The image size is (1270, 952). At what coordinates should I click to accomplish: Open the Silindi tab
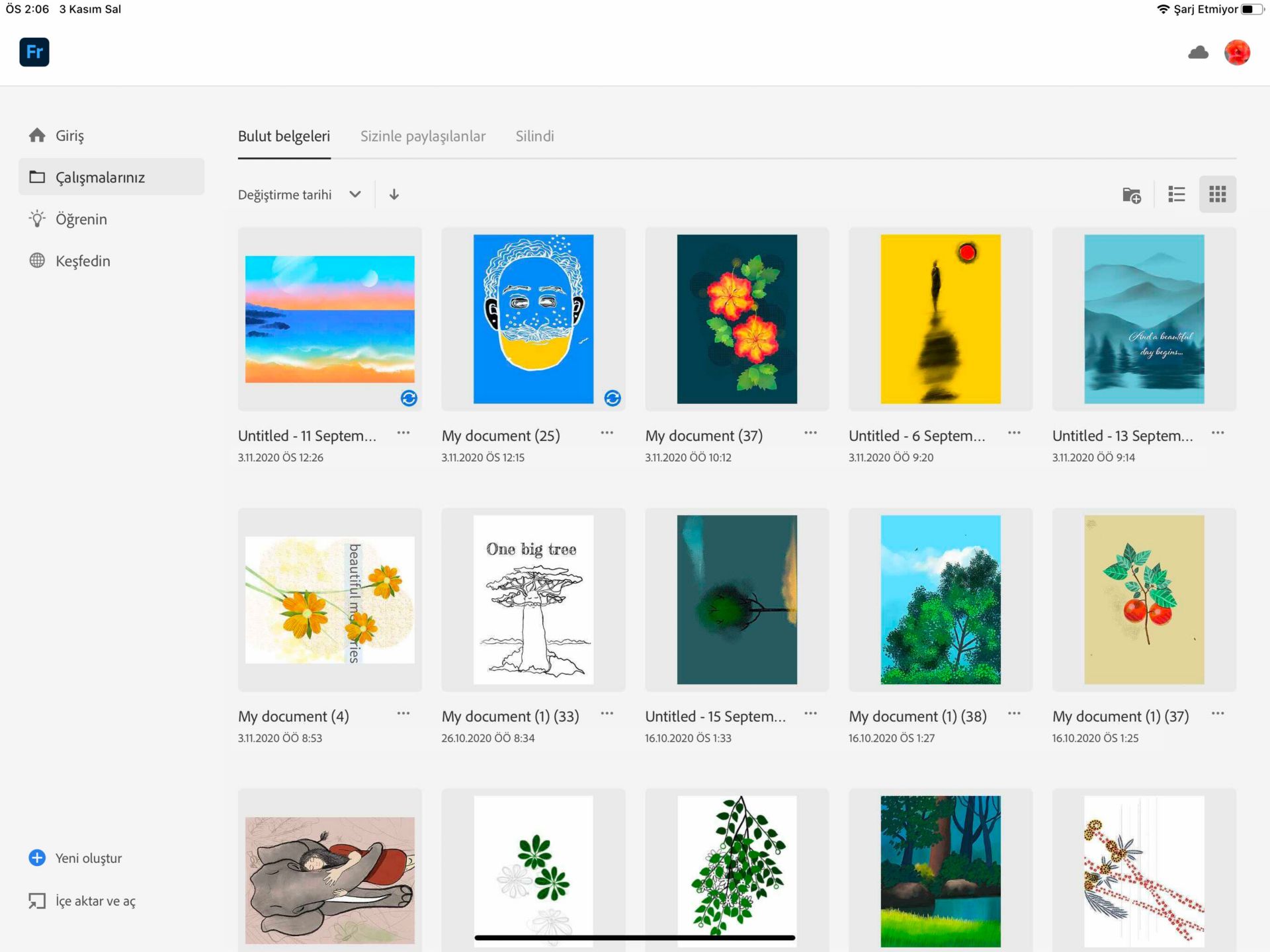point(534,136)
